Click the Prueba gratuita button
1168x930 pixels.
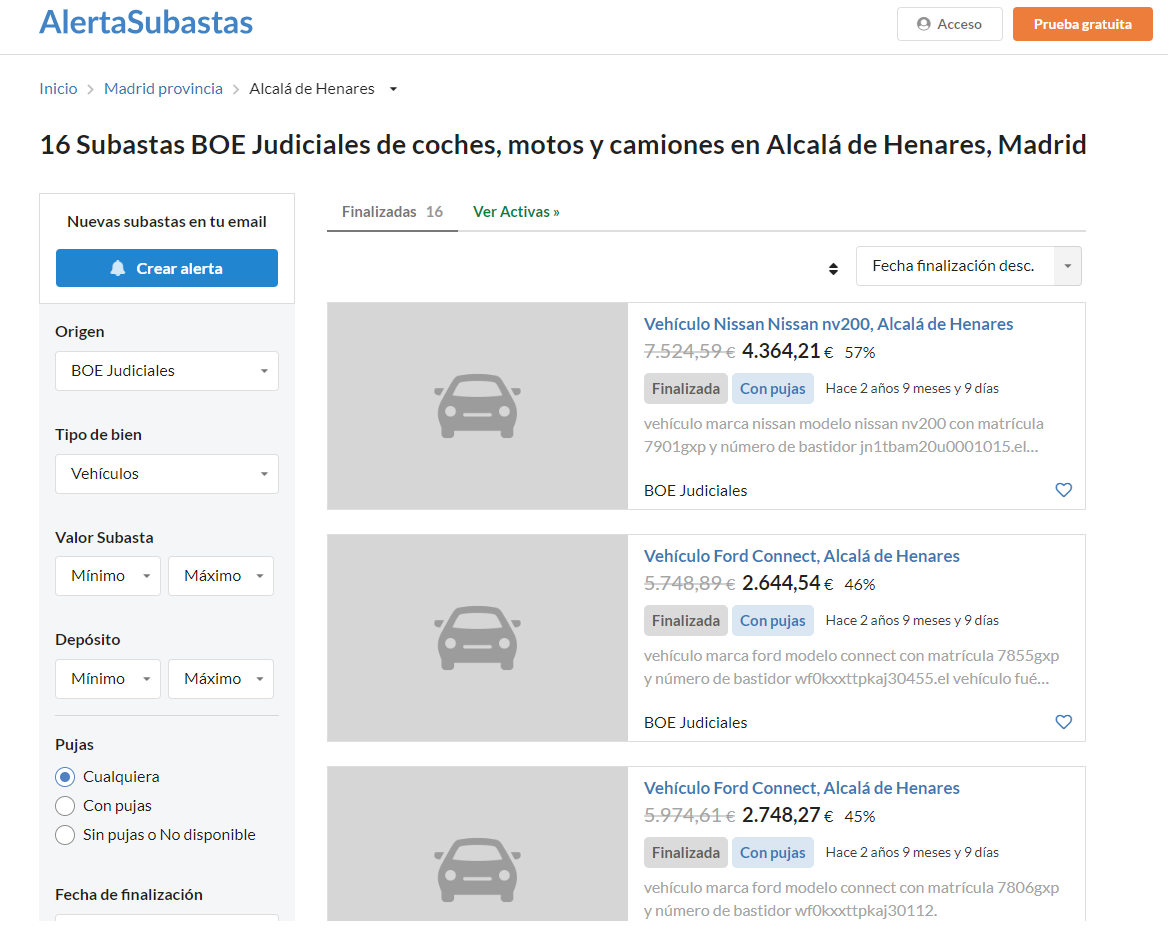[x=1082, y=24]
